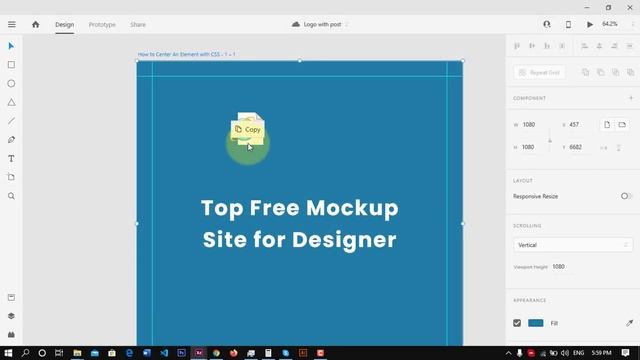Select the Pen tool

(x=11, y=140)
